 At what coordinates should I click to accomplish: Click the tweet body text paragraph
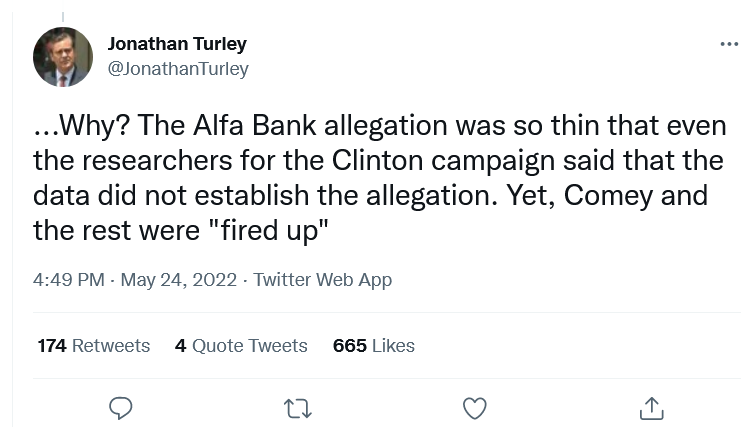pos(380,178)
